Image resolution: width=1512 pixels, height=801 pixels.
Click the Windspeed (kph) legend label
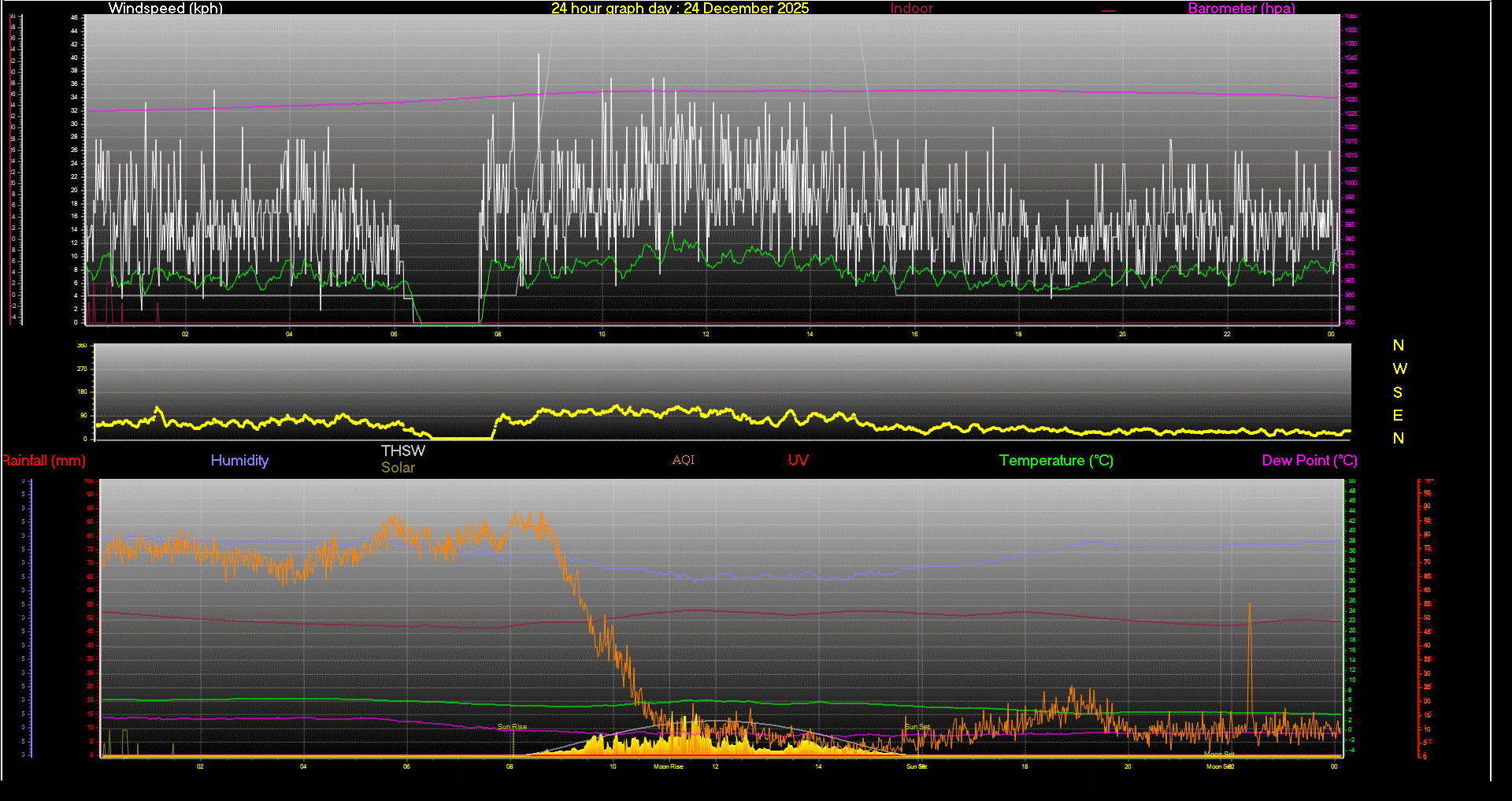click(x=165, y=9)
